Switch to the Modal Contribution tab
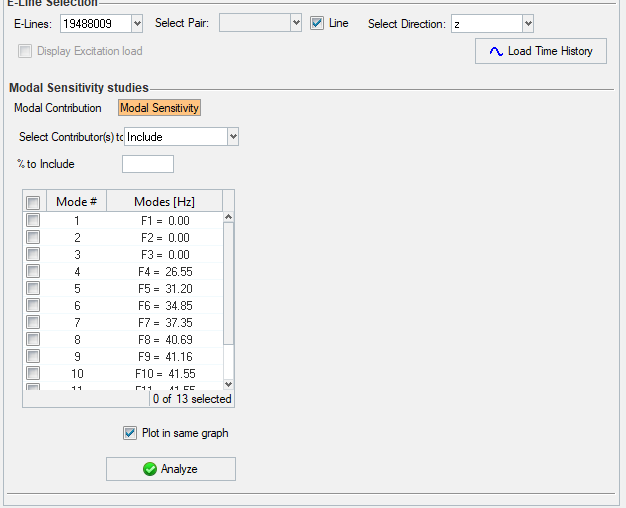The width and height of the screenshot is (626, 508). click(58, 108)
